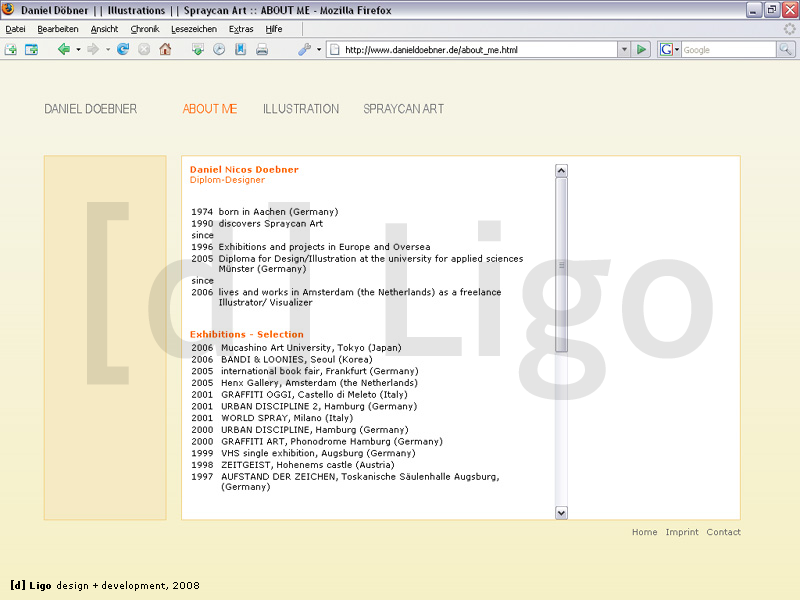This screenshot has height=600, width=800.
Task: Reload the page with the refresh icon
Action: [x=123, y=49]
